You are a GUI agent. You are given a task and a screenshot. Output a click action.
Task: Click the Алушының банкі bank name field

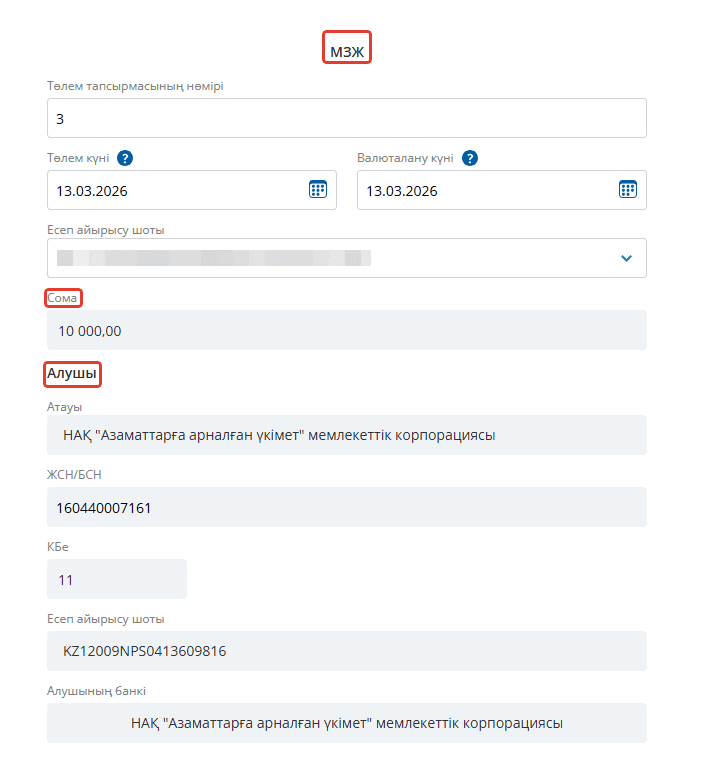(346, 723)
